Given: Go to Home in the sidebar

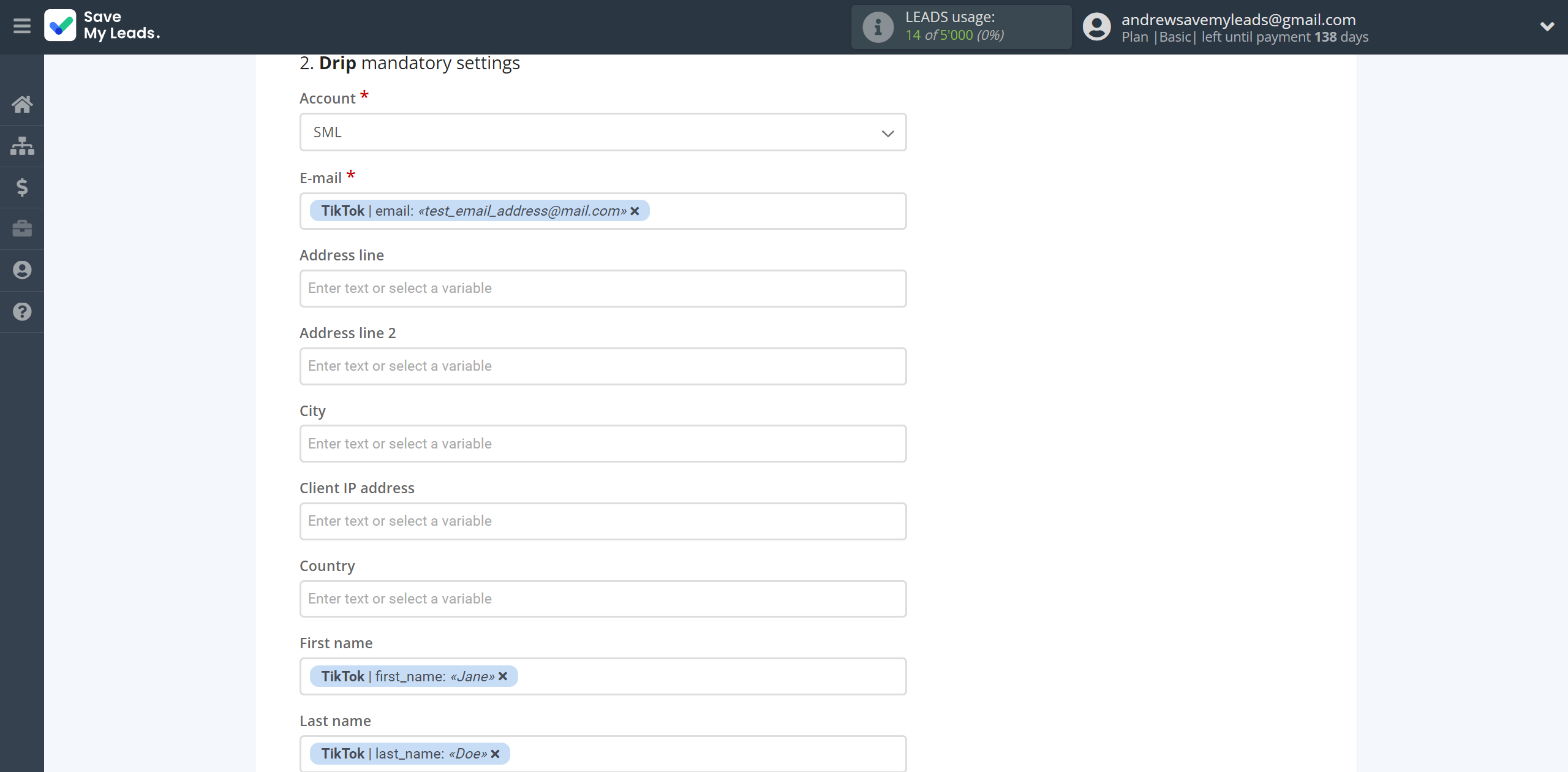Looking at the screenshot, I should click(x=22, y=104).
